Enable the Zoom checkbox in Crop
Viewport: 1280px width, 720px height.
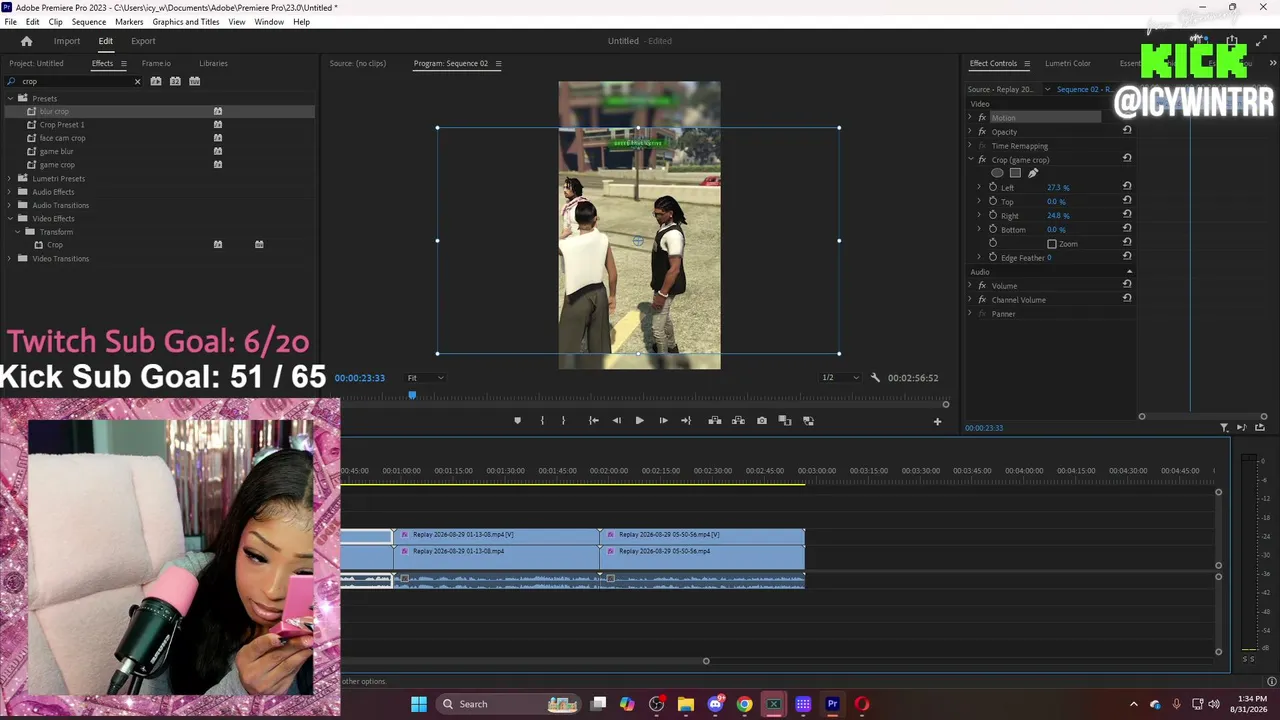coord(1052,244)
